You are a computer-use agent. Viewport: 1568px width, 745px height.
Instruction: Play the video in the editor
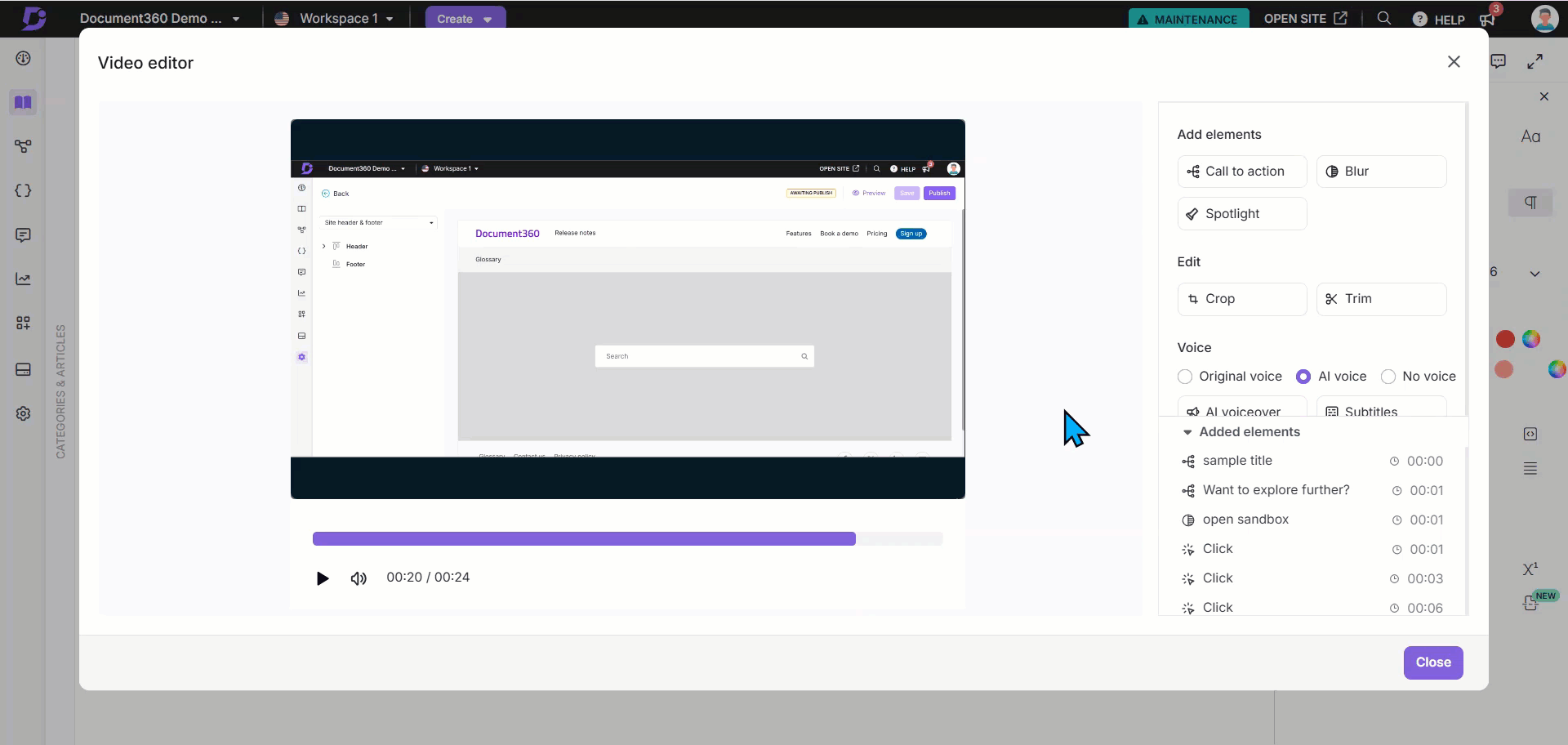coord(323,578)
